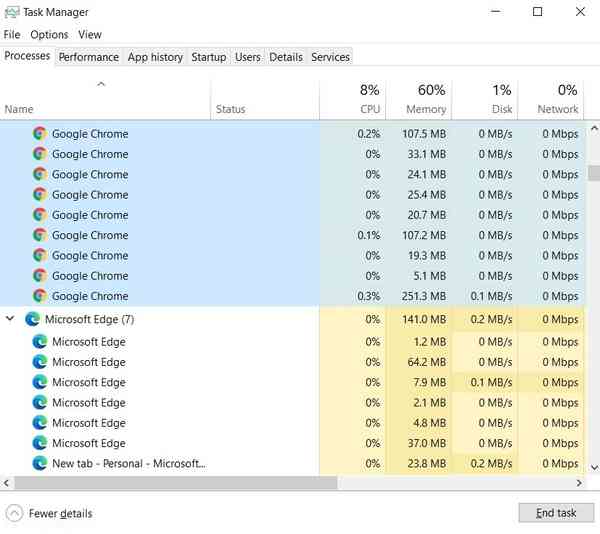This screenshot has width=600, height=534.
Task: Click horizontal scrollbar left arrow
Action: point(6,483)
